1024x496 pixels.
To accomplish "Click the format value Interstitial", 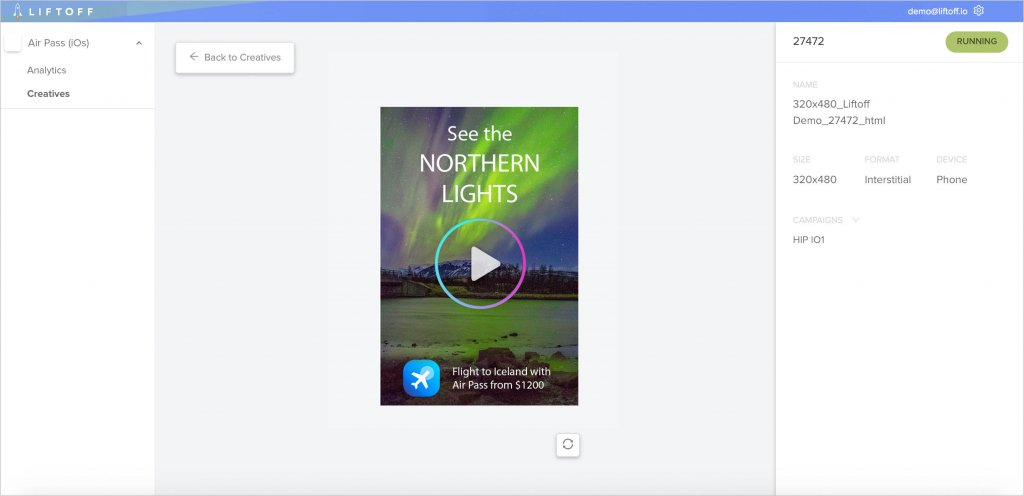I will pos(888,179).
